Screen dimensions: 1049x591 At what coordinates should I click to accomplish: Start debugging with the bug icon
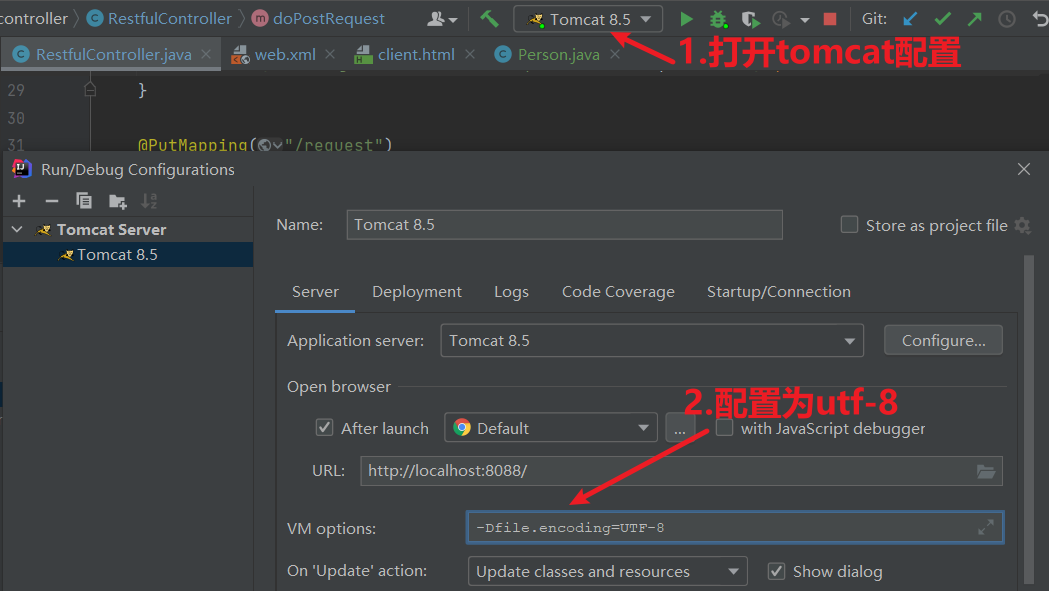tap(718, 19)
